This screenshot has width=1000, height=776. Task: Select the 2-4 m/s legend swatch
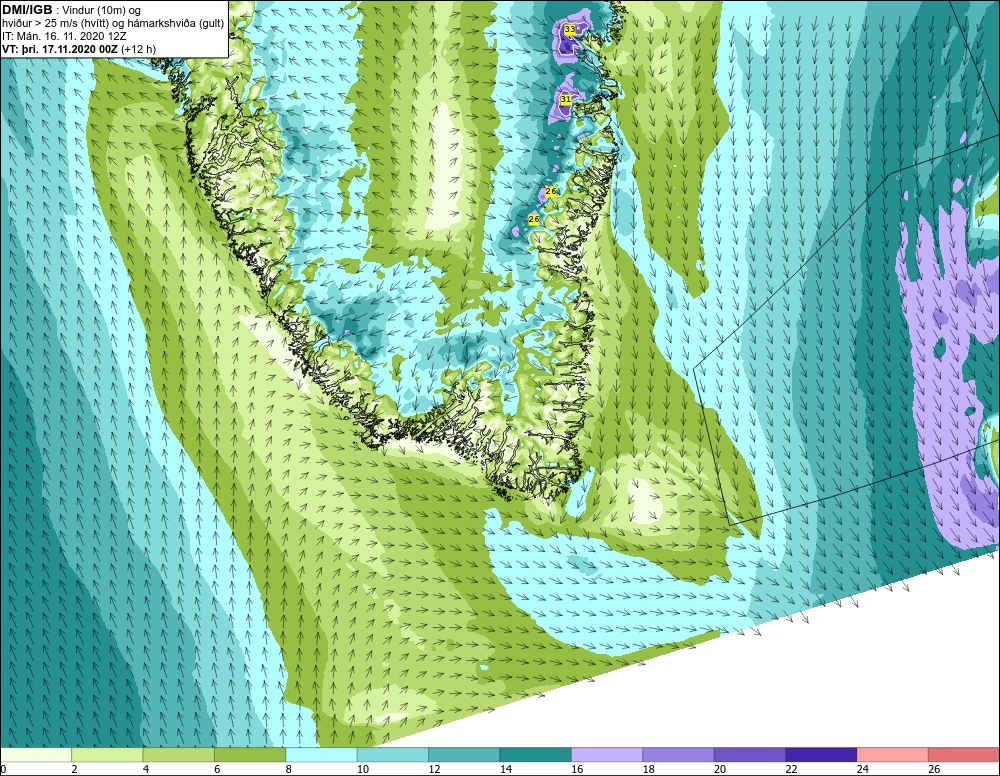107,755
